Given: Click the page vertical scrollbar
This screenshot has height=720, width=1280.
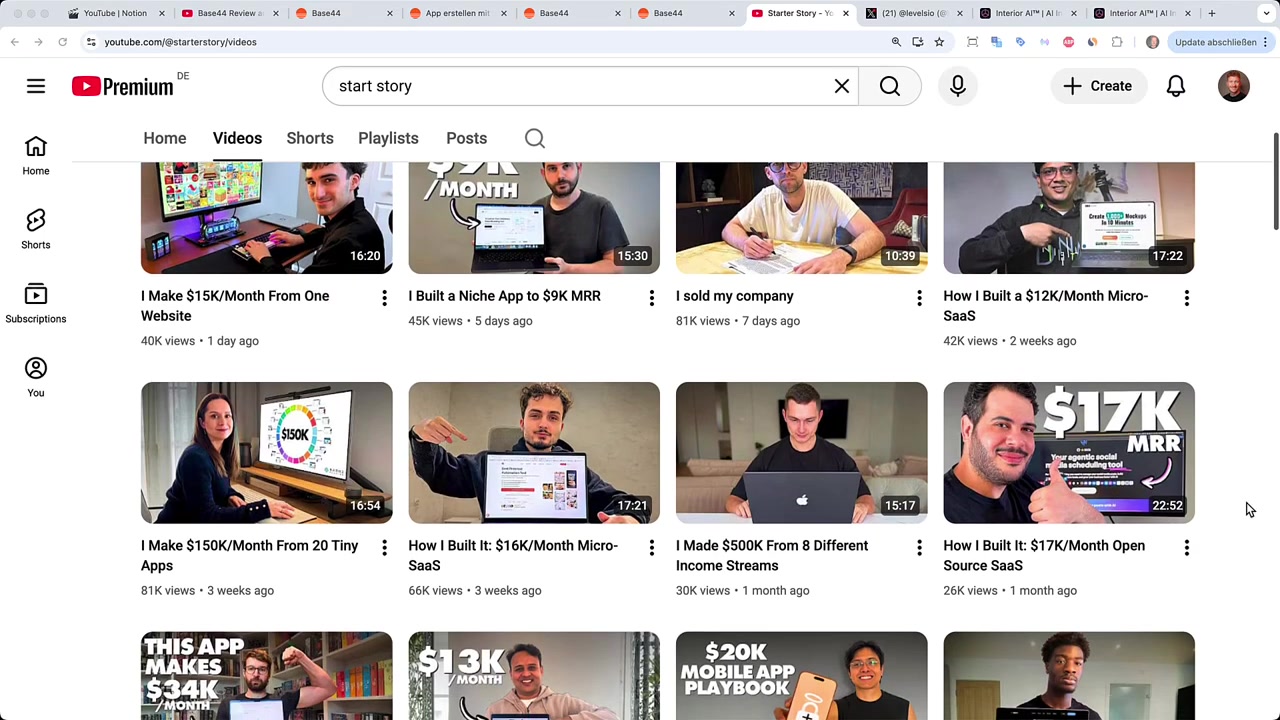Looking at the screenshot, I should point(1275,180).
